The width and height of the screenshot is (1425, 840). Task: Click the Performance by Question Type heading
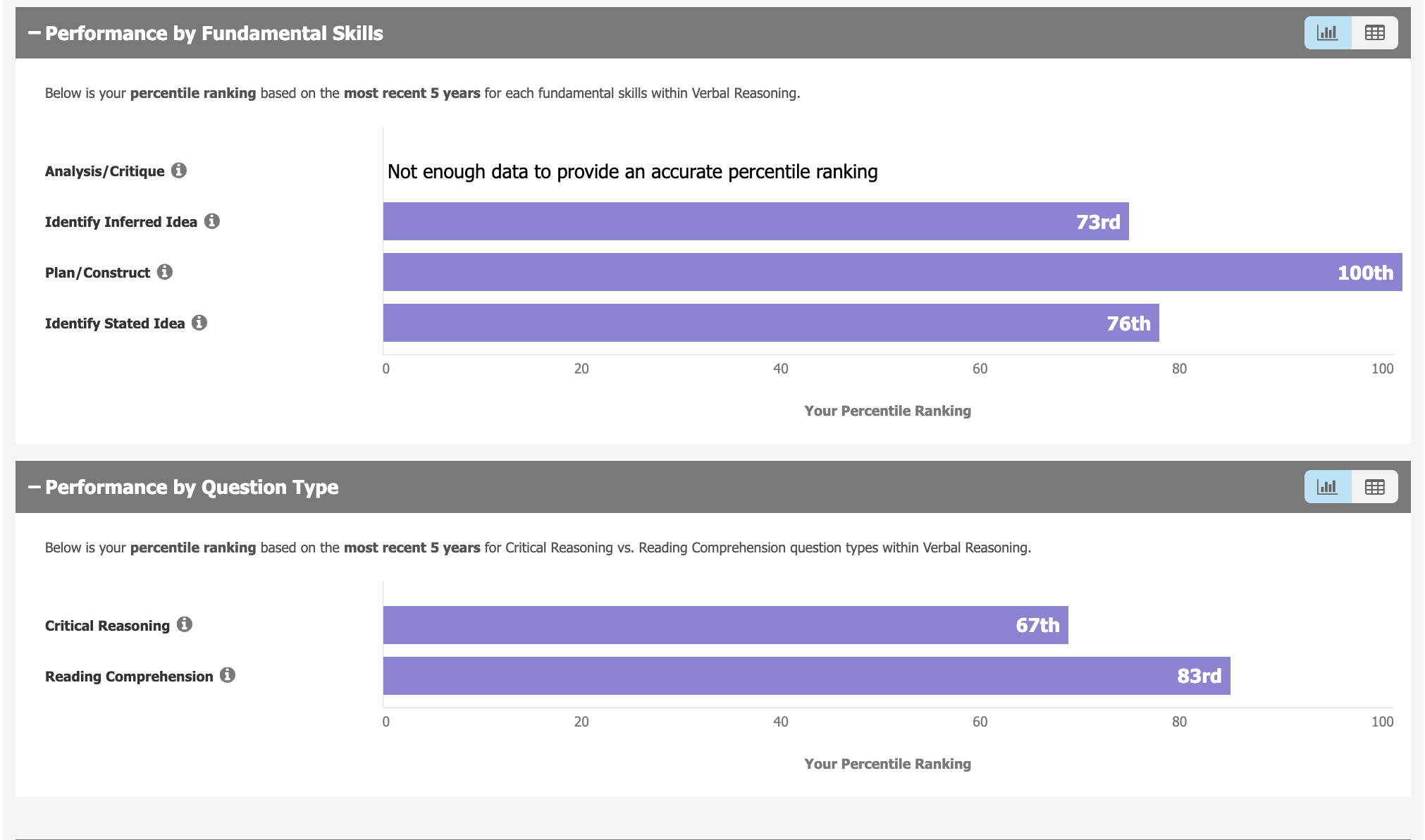point(192,487)
